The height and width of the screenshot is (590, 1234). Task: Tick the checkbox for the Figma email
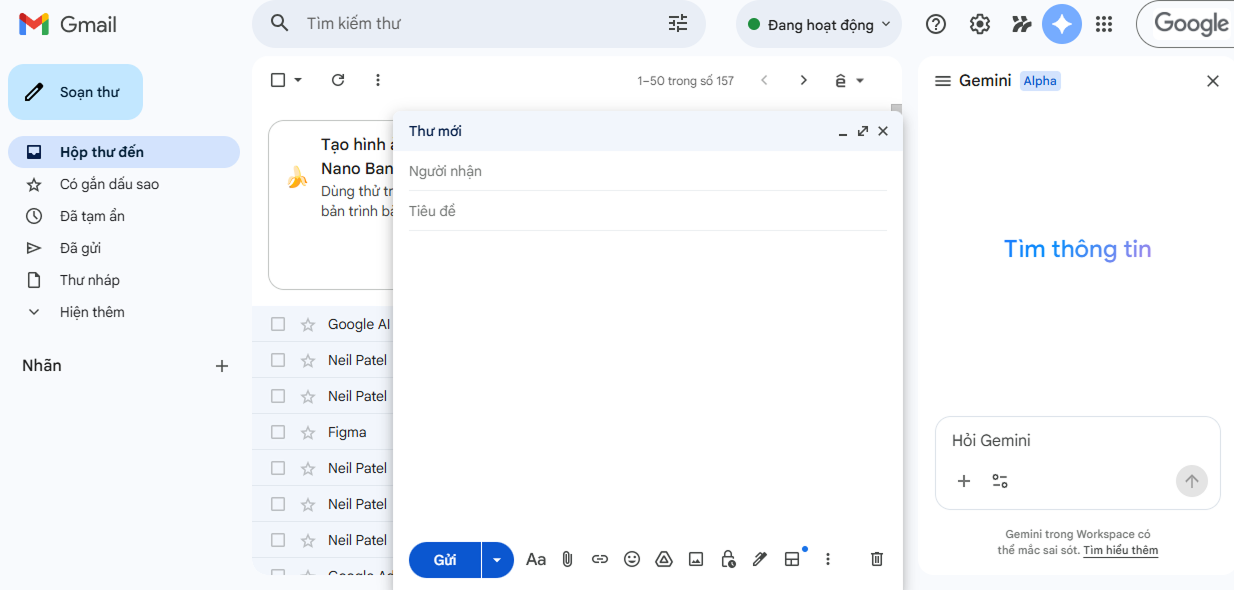[278, 432]
